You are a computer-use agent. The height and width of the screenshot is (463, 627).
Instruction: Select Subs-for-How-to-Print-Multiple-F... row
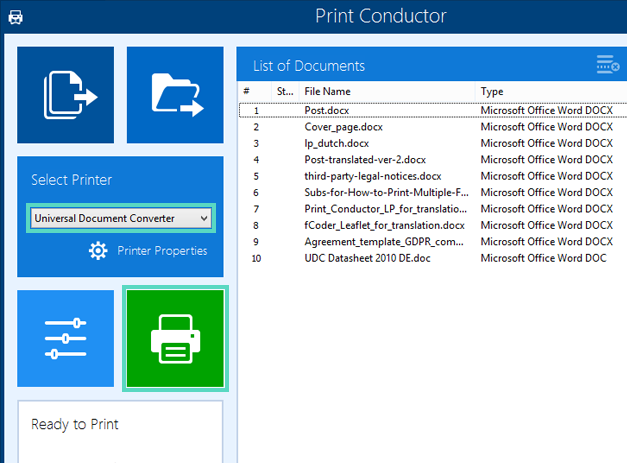click(x=433, y=192)
